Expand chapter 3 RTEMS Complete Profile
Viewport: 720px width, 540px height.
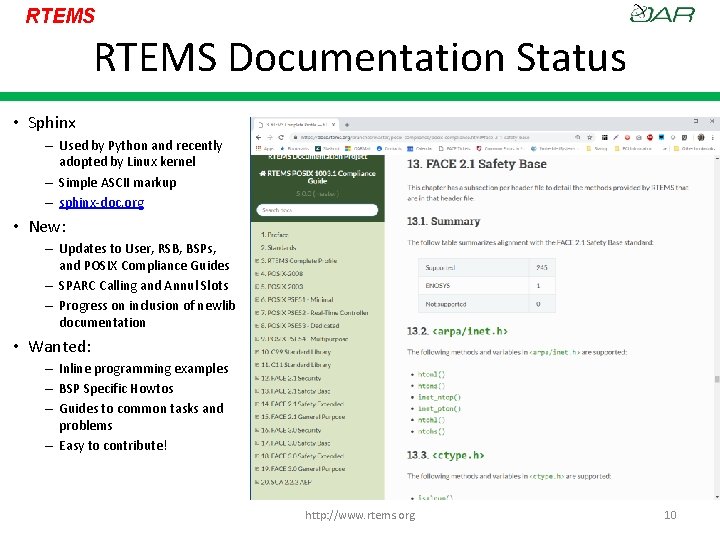click(x=257, y=260)
